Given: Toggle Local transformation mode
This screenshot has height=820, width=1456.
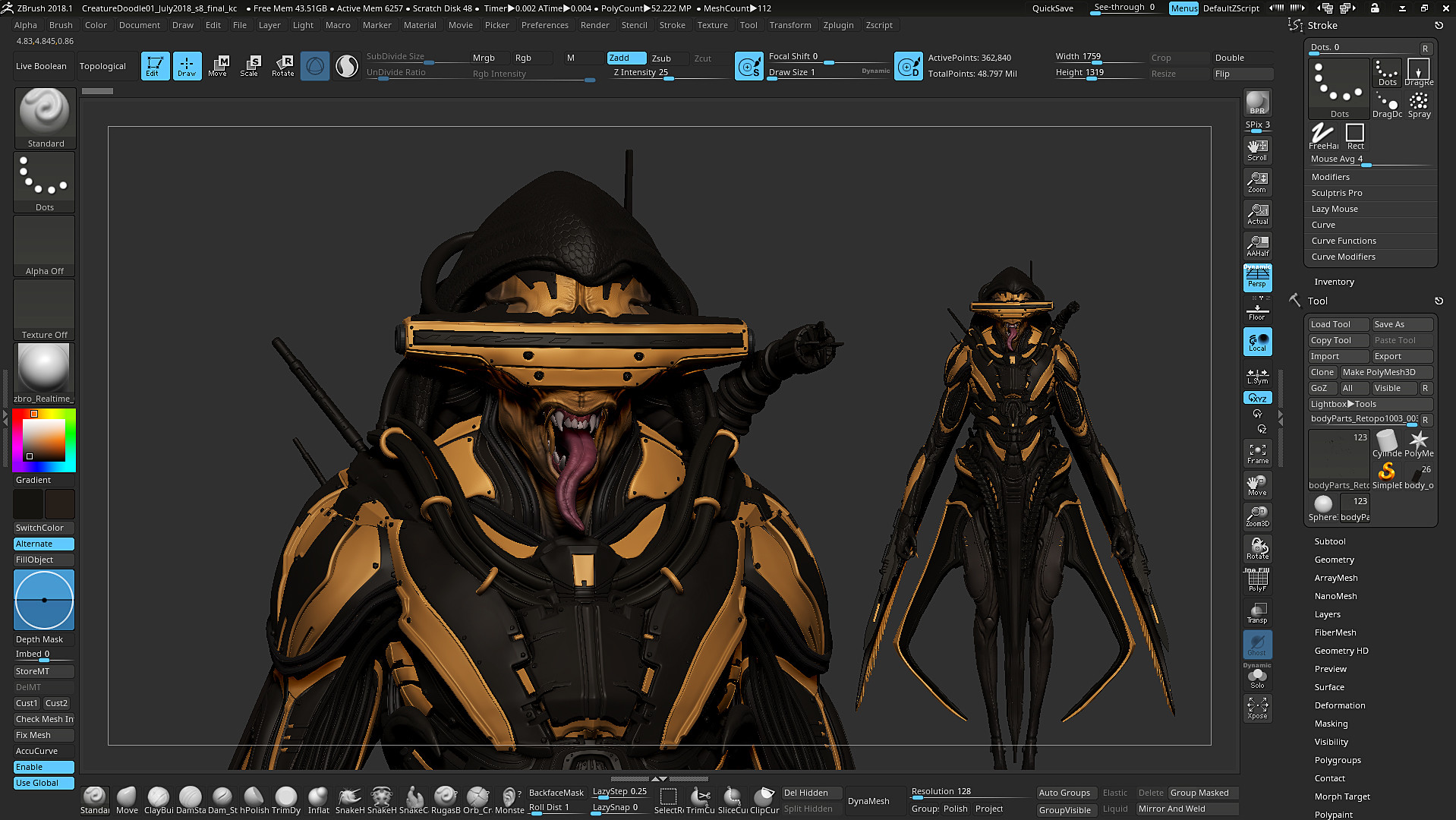Looking at the screenshot, I should pyautogui.click(x=1257, y=342).
